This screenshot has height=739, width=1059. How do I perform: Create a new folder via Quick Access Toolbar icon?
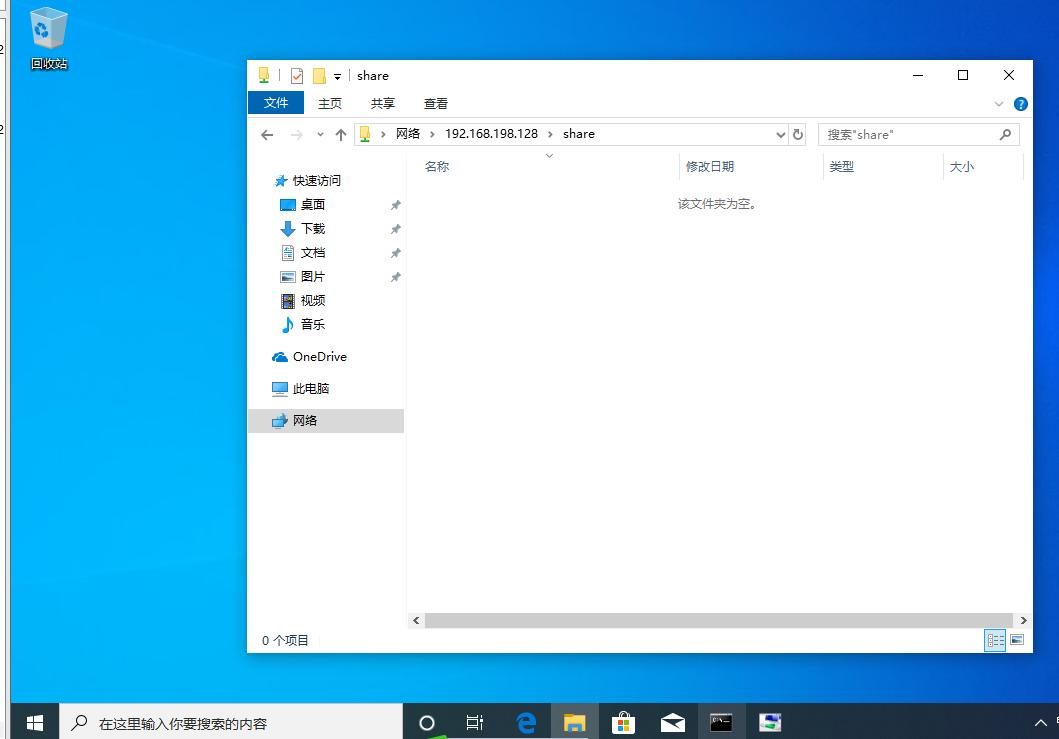coord(320,75)
